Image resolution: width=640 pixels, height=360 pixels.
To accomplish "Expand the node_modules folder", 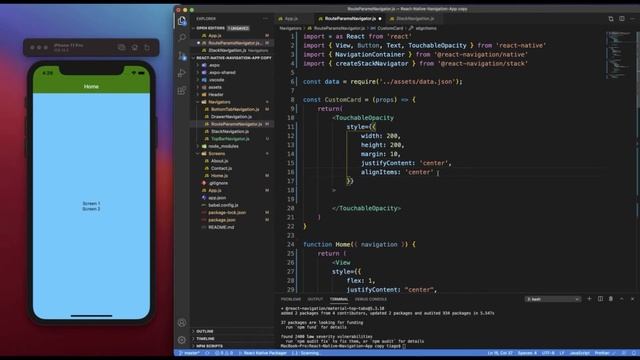I will (223, 146).
